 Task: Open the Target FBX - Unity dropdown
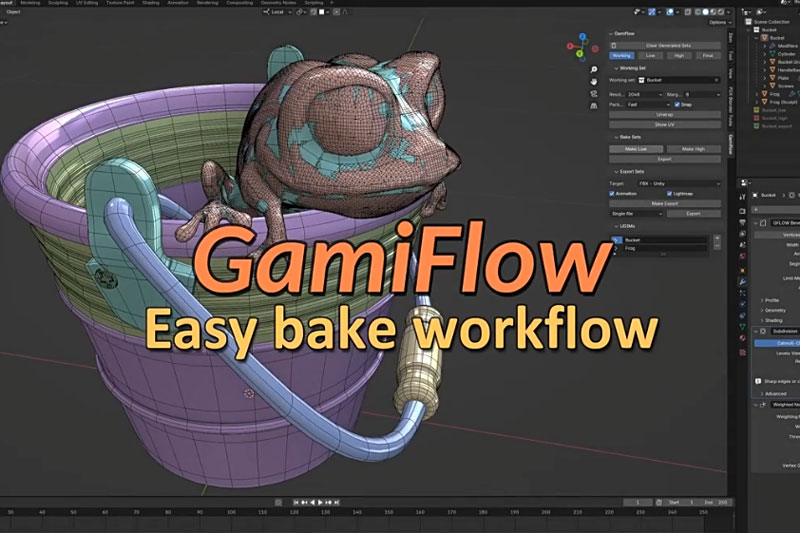[x=678, y=184]
